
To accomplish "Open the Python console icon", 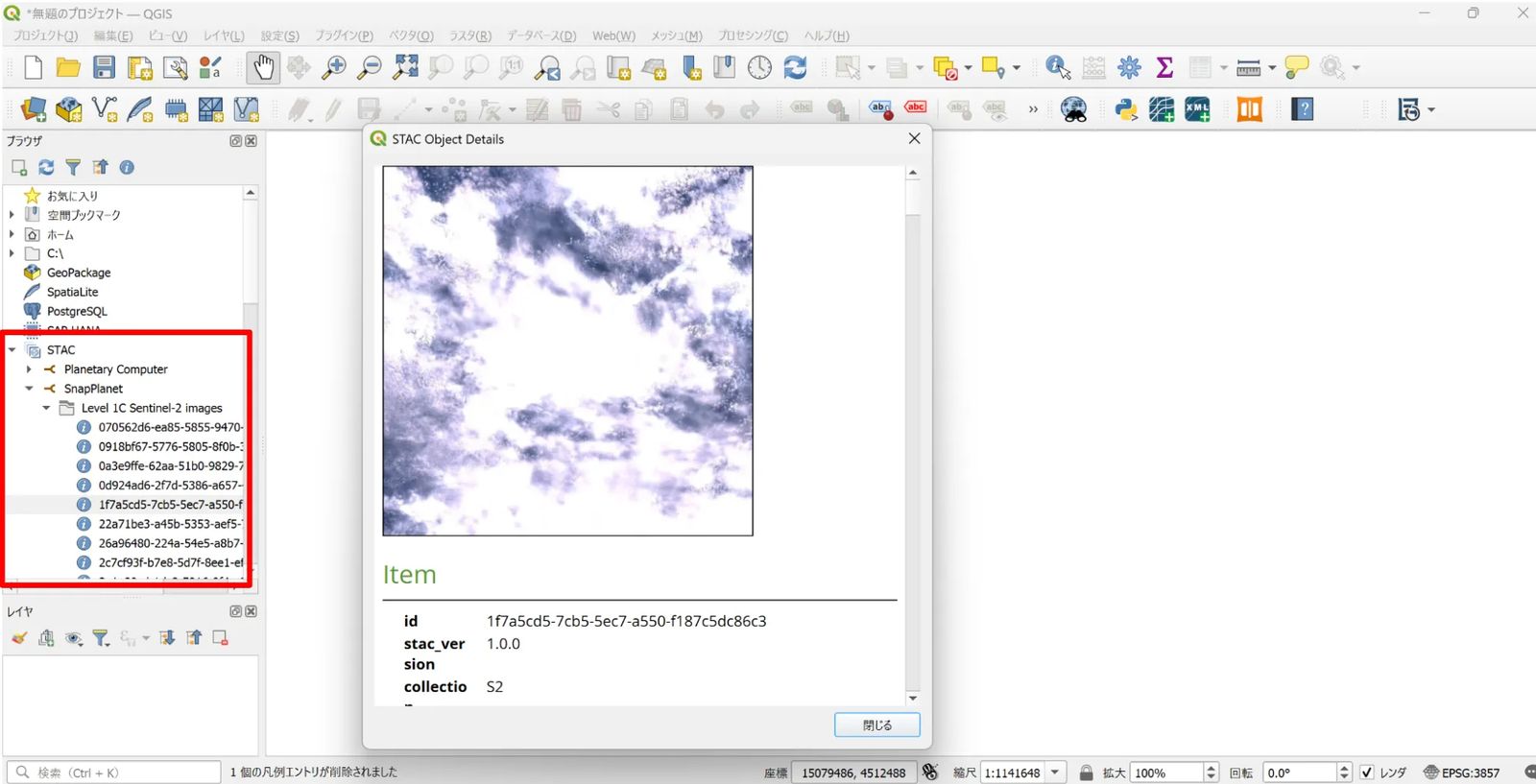I will [1126, 109].
